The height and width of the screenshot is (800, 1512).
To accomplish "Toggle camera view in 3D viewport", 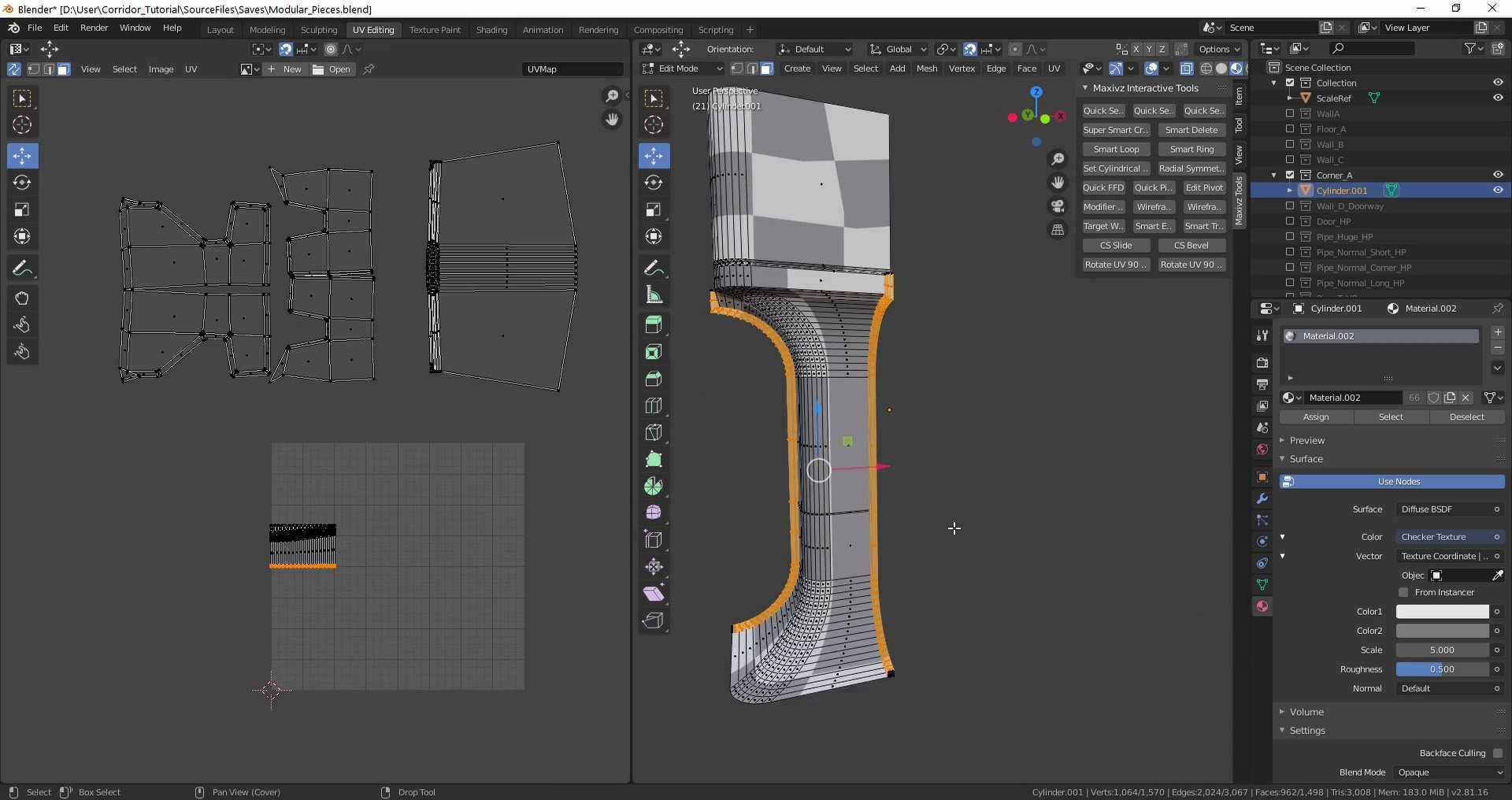I will [1058, 206].
